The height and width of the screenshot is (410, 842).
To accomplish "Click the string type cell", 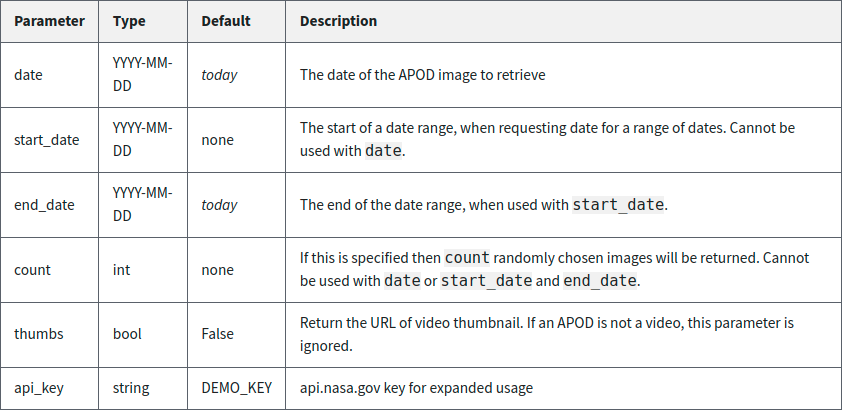I will coord(132,388).
